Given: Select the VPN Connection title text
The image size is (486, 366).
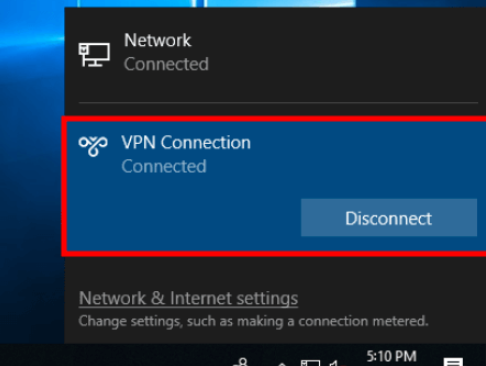Looking at the screenshot, I should [186, 143].
